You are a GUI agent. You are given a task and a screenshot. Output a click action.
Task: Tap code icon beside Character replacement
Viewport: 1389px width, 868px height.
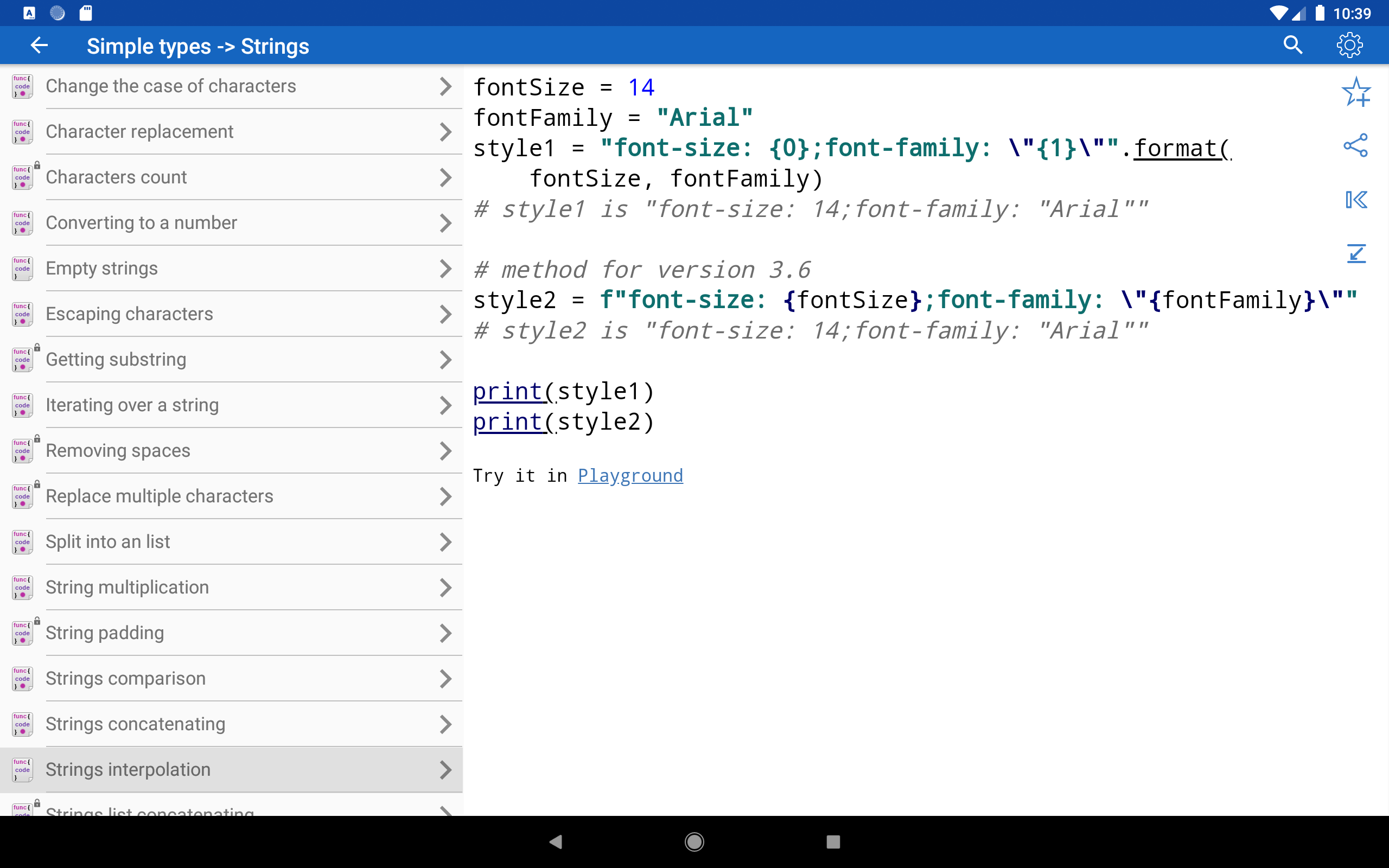click(22, 131)
